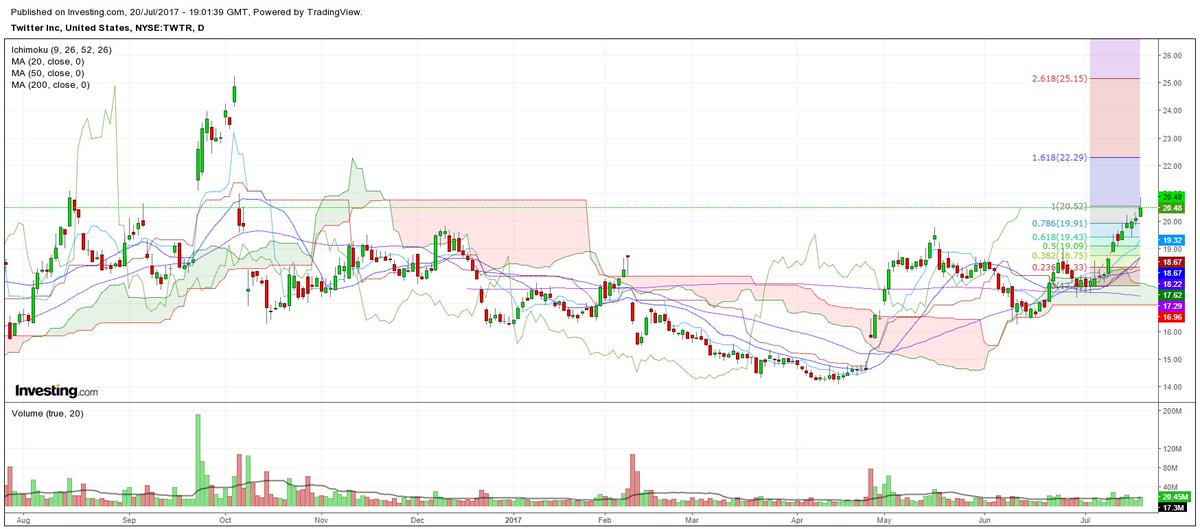Click the 24.00 price axis label
The width and height of the screenshot is (1200, 529).
1172,111
